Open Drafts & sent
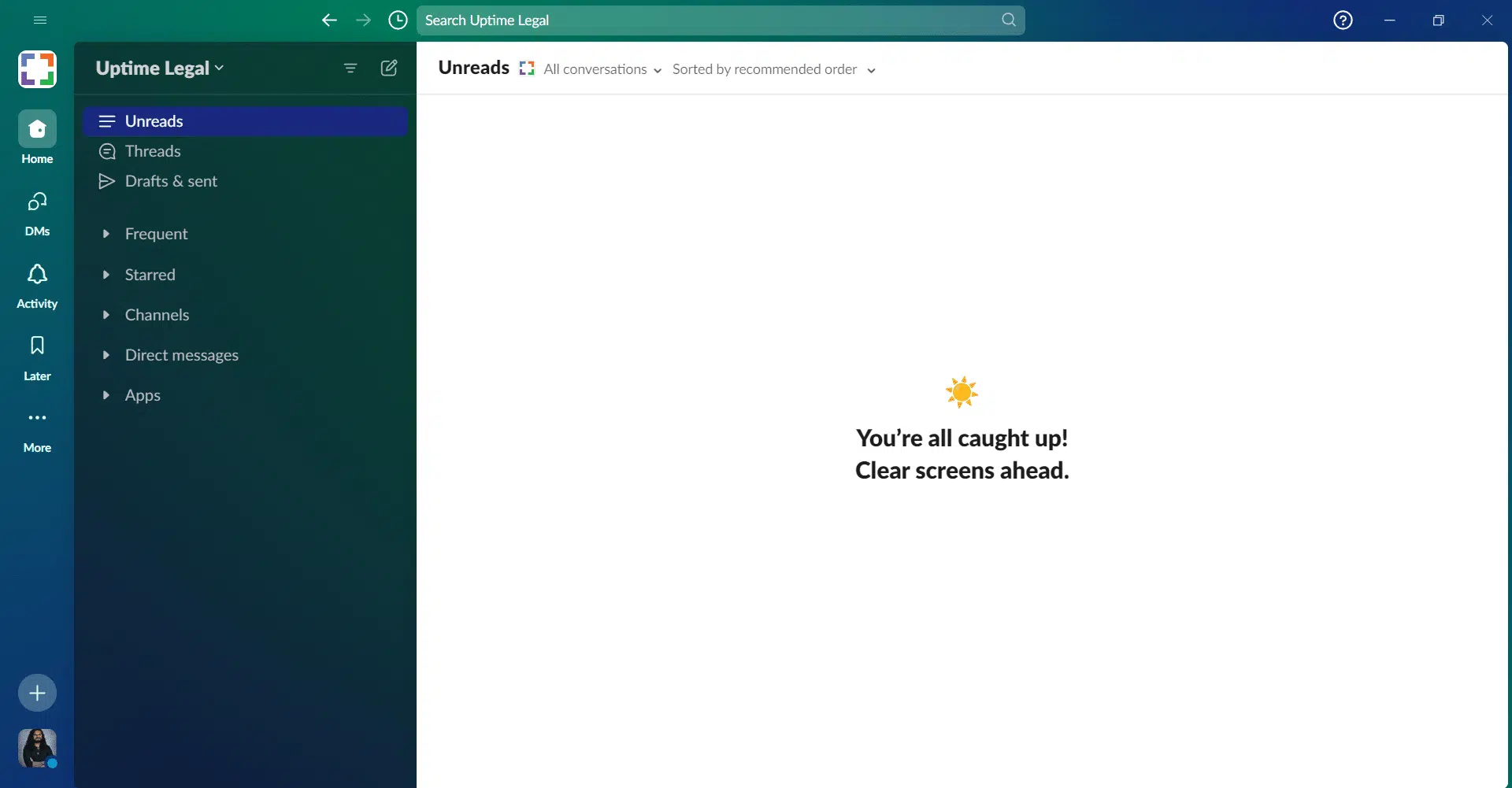Screen dimensions: 1512x788 [x=171, y=181]
